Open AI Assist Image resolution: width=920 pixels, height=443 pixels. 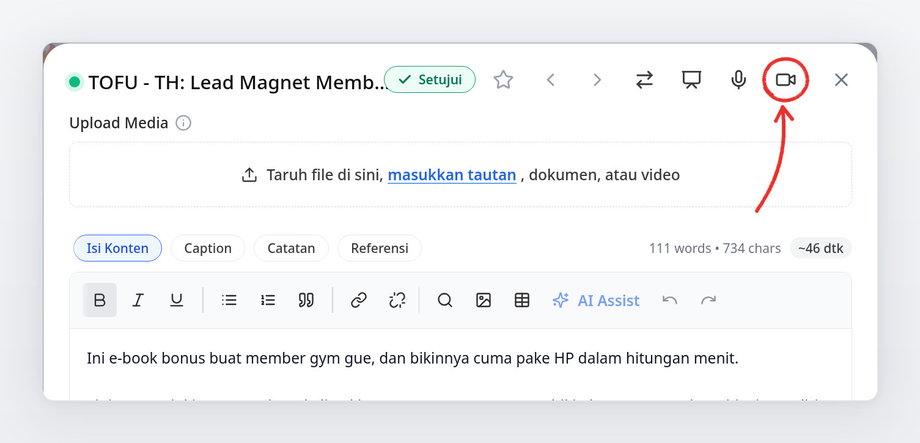click(x=596, y=300)
